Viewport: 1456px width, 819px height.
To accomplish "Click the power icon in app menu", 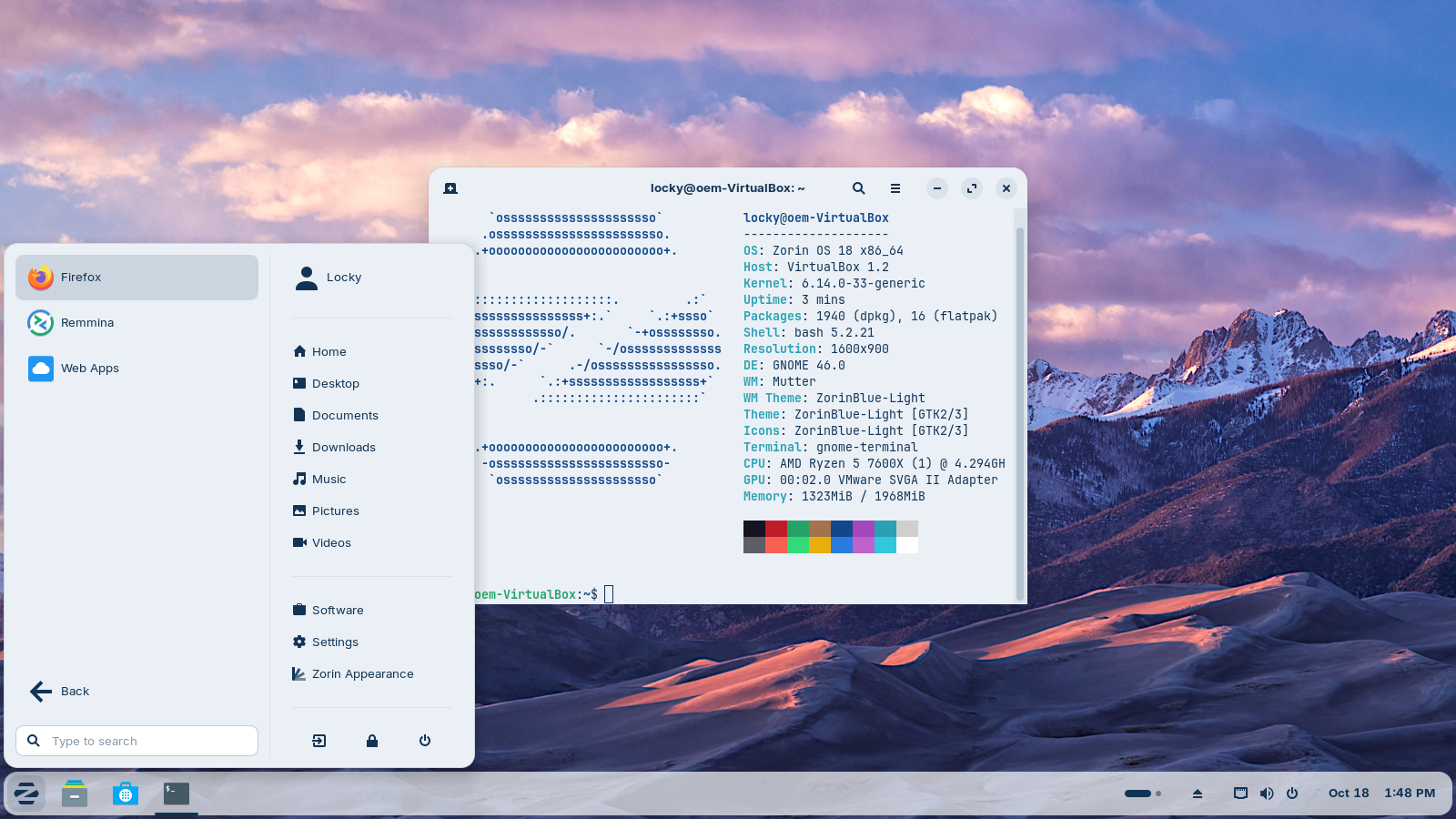I will [x=425, y=741].
